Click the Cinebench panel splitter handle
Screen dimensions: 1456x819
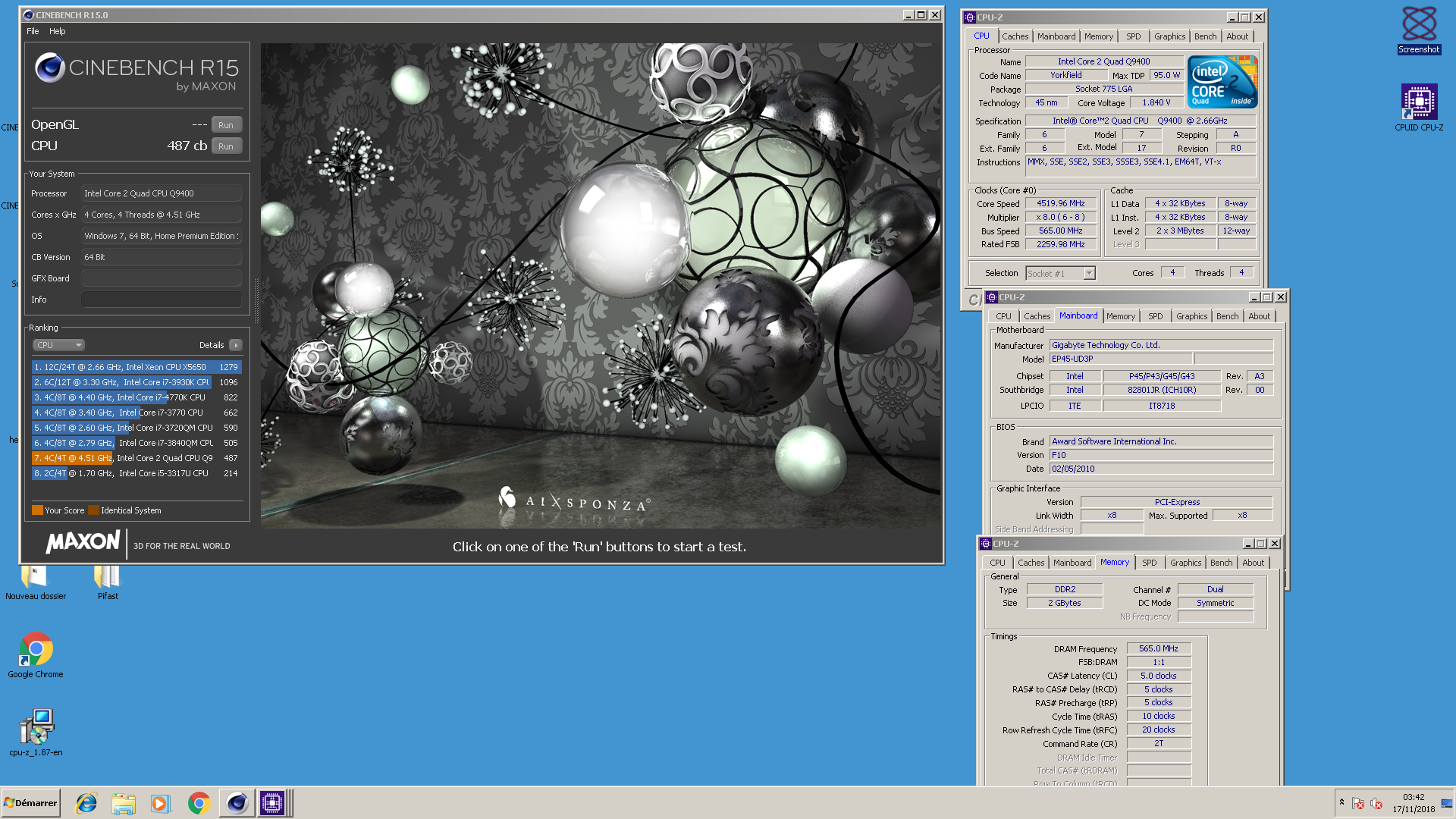tap(256, 301)
